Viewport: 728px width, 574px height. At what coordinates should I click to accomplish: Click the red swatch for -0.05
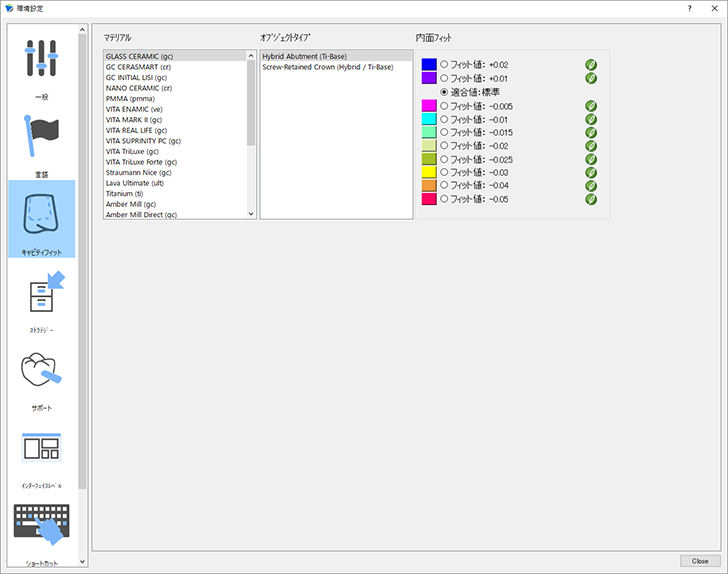[429, 199]
